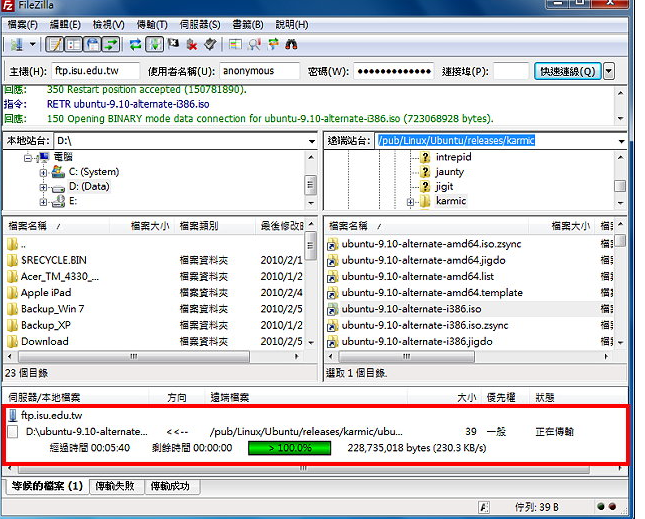Click the 密碼(W) password field
The height and width of the screenshot is (519, 645).
(x=394, y=71)
